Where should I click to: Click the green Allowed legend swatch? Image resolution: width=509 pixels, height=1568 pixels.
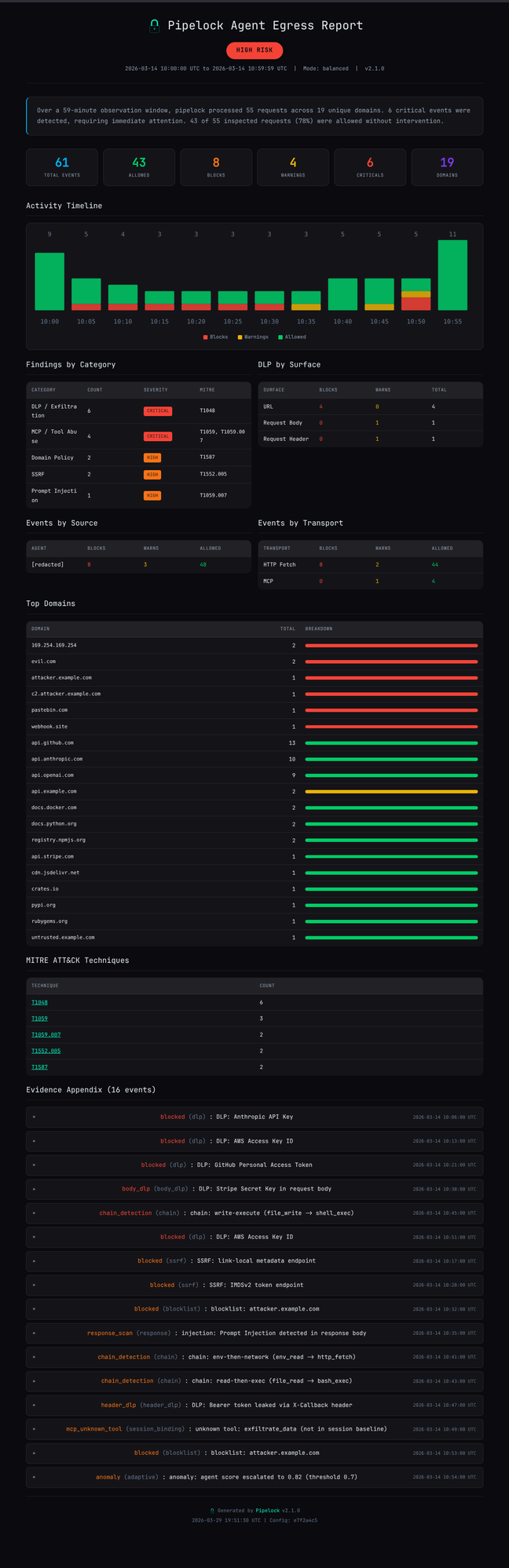click(x=280, y=337)
